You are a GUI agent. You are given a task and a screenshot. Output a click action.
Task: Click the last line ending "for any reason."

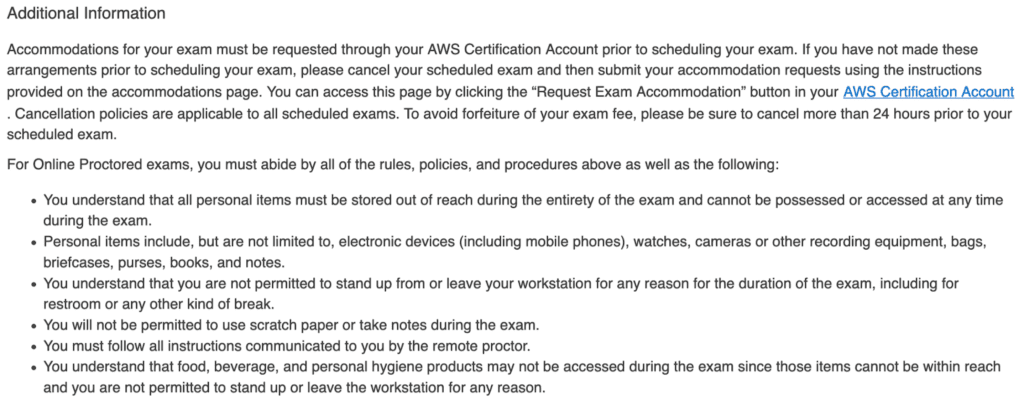tap(294, 388)
